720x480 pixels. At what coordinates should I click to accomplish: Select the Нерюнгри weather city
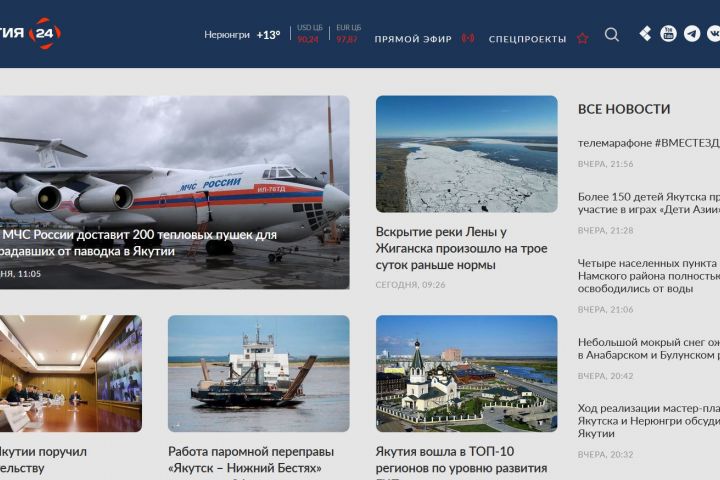pos(227,35)
